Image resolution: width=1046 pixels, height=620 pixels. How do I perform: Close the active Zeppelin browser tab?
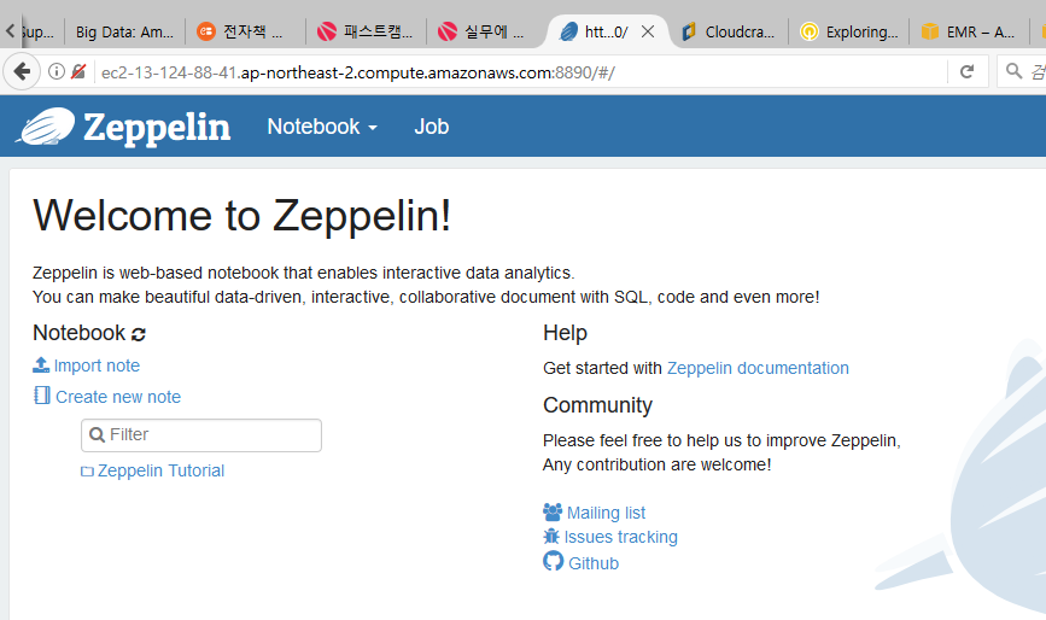click(x=647, y=31)
